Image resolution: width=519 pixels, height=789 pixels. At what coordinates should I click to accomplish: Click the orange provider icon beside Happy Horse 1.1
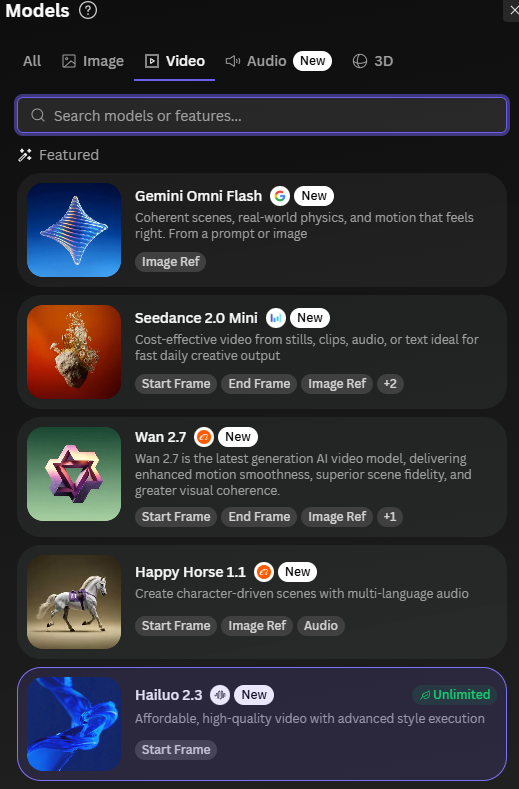point(264,572)
